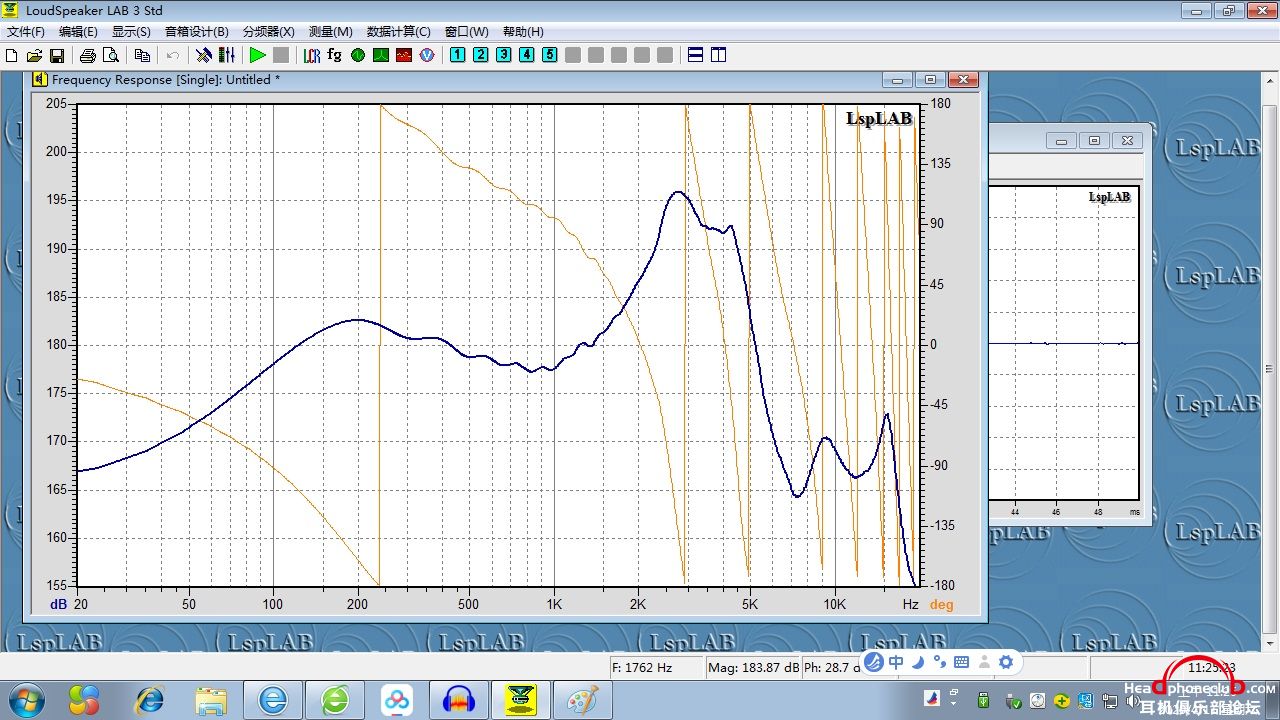Click the 'deg' phase axis label
The width and height of the screenshot is (1280, 720).
click(942, 604)
